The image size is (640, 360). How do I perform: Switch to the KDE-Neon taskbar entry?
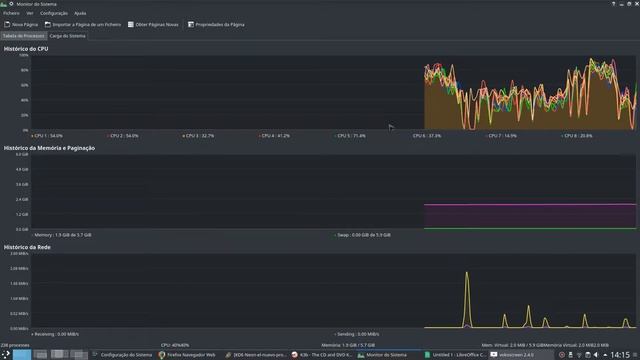[x=256, y=355]
